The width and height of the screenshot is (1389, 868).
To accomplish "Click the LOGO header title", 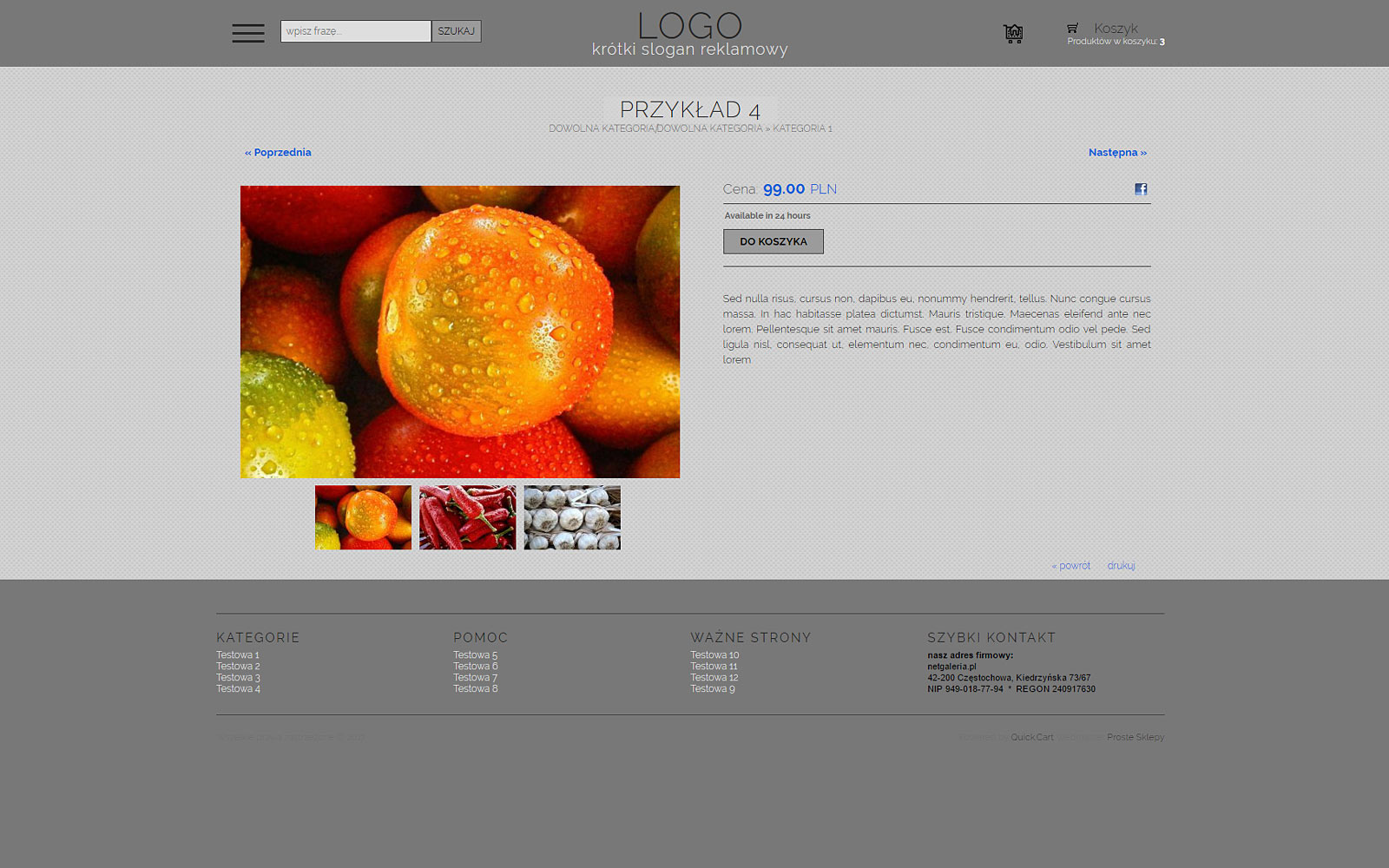I will 690,26.
